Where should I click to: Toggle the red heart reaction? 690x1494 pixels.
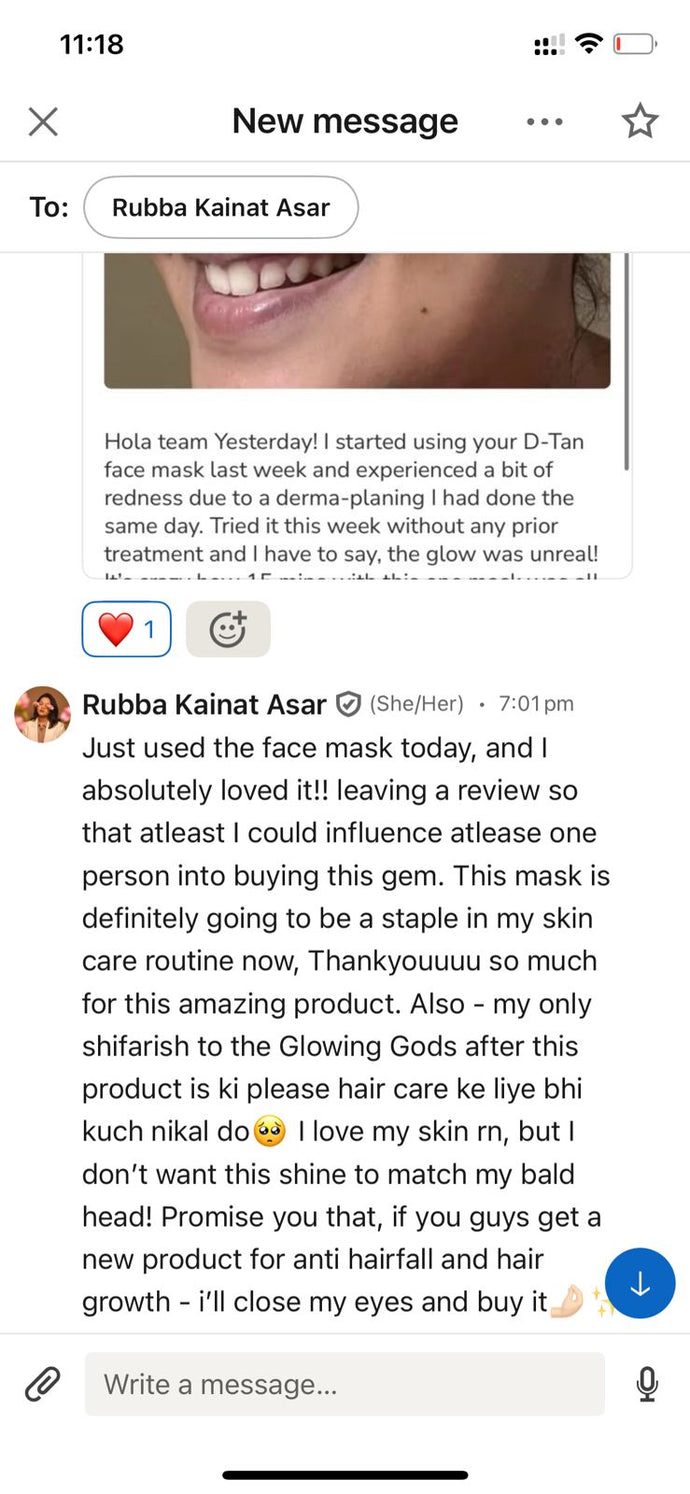126,630
